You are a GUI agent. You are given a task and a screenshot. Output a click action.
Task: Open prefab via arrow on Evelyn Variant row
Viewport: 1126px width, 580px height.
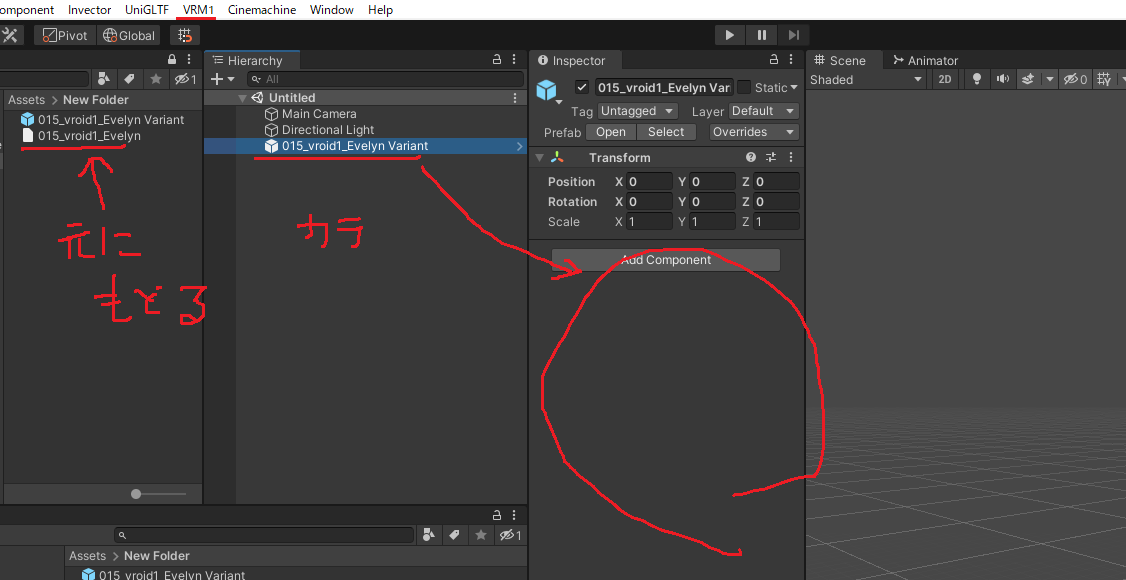pos(520,146)
